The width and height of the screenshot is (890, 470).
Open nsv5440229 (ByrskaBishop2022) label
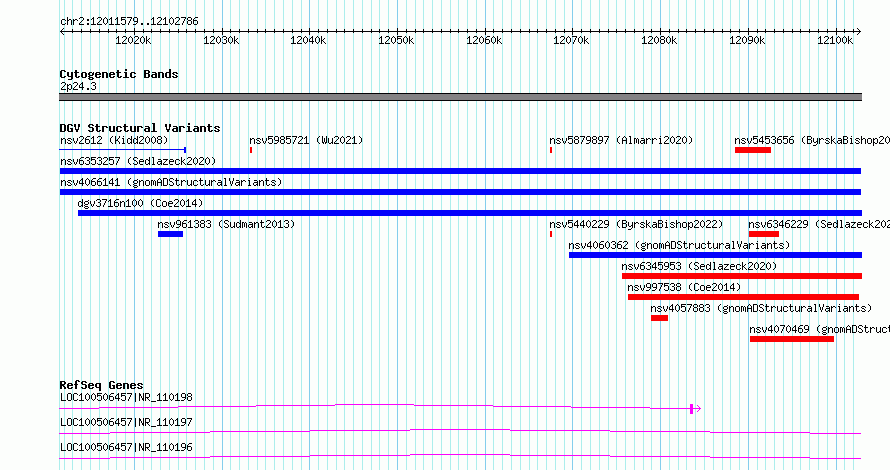point(636,224)
